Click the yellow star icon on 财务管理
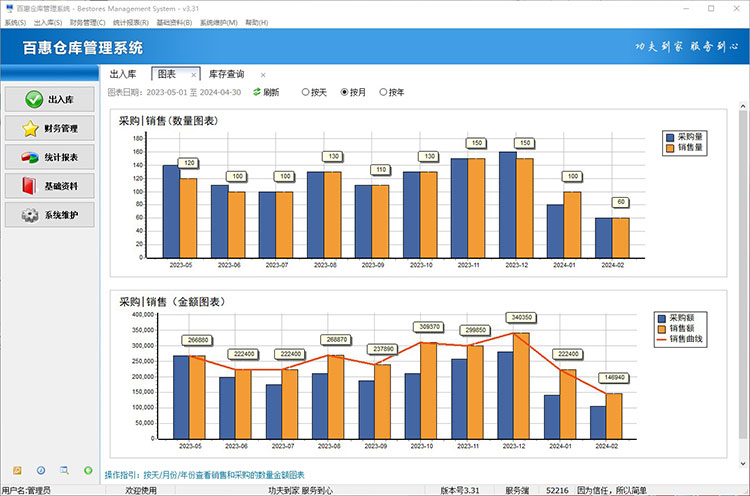The width and height of the screenshot is (750, 496). point(30,128)
